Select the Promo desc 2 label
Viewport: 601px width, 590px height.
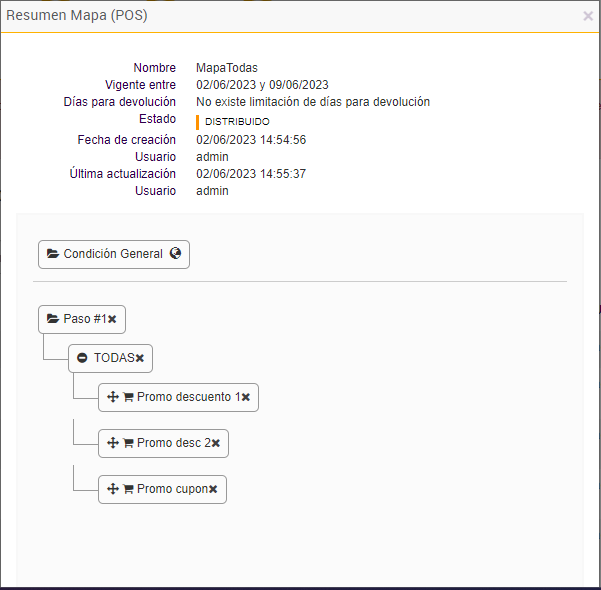[x=174, y=443]
